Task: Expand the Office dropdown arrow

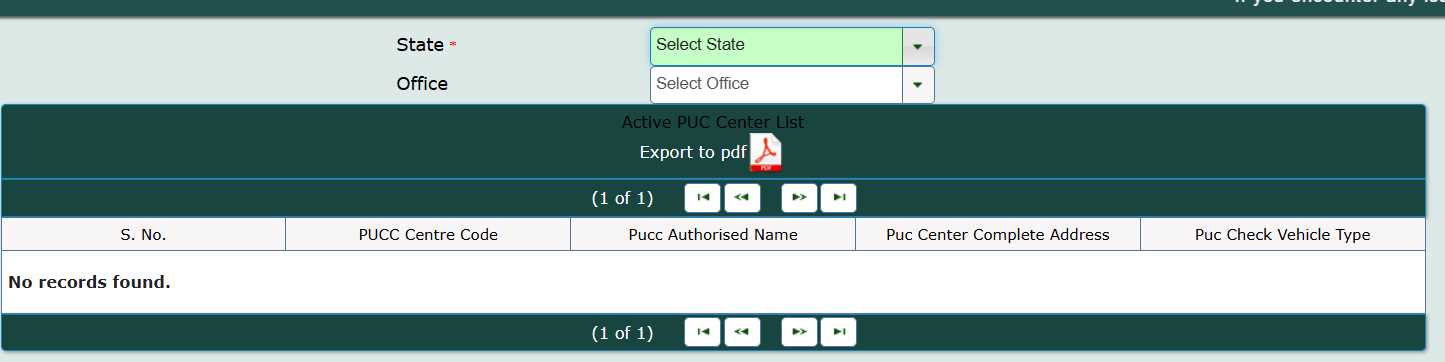Action: (918, 84)
